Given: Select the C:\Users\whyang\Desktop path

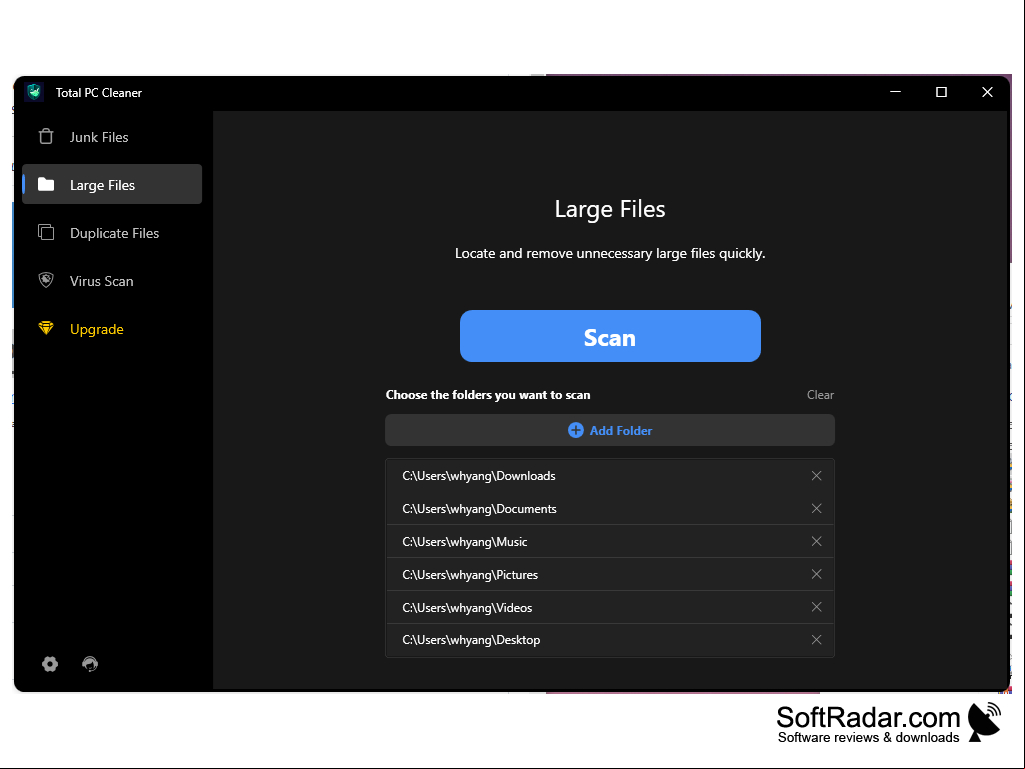Looking at the screenshot, I should pos(471,640).
